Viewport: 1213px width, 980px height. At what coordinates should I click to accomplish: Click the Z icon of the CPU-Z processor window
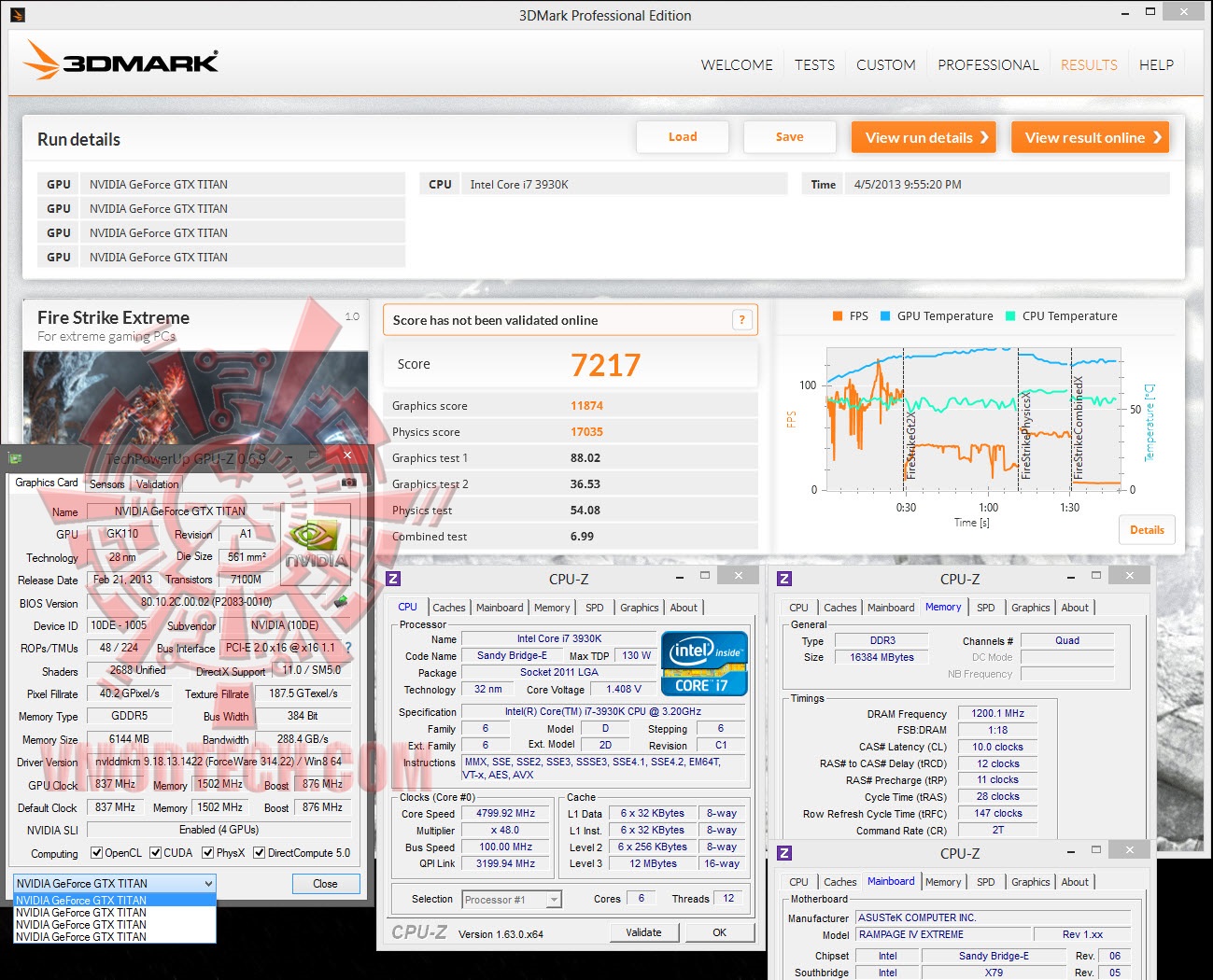point(393,579)
